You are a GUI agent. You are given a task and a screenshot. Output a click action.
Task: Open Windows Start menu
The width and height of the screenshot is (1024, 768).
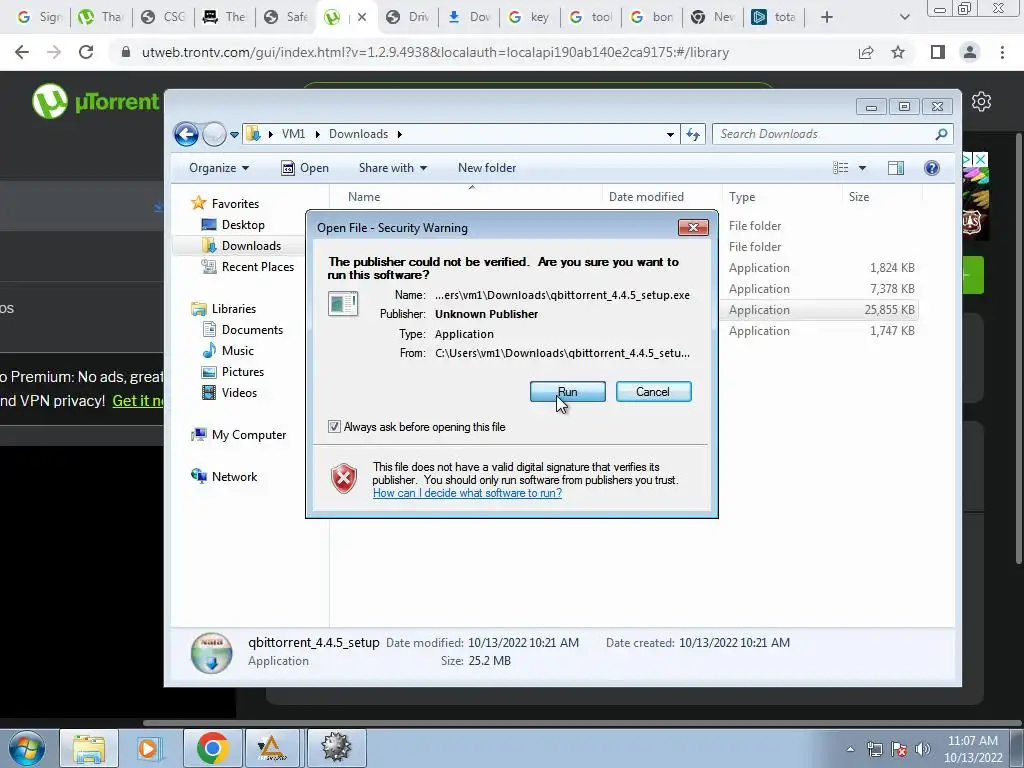27,748
